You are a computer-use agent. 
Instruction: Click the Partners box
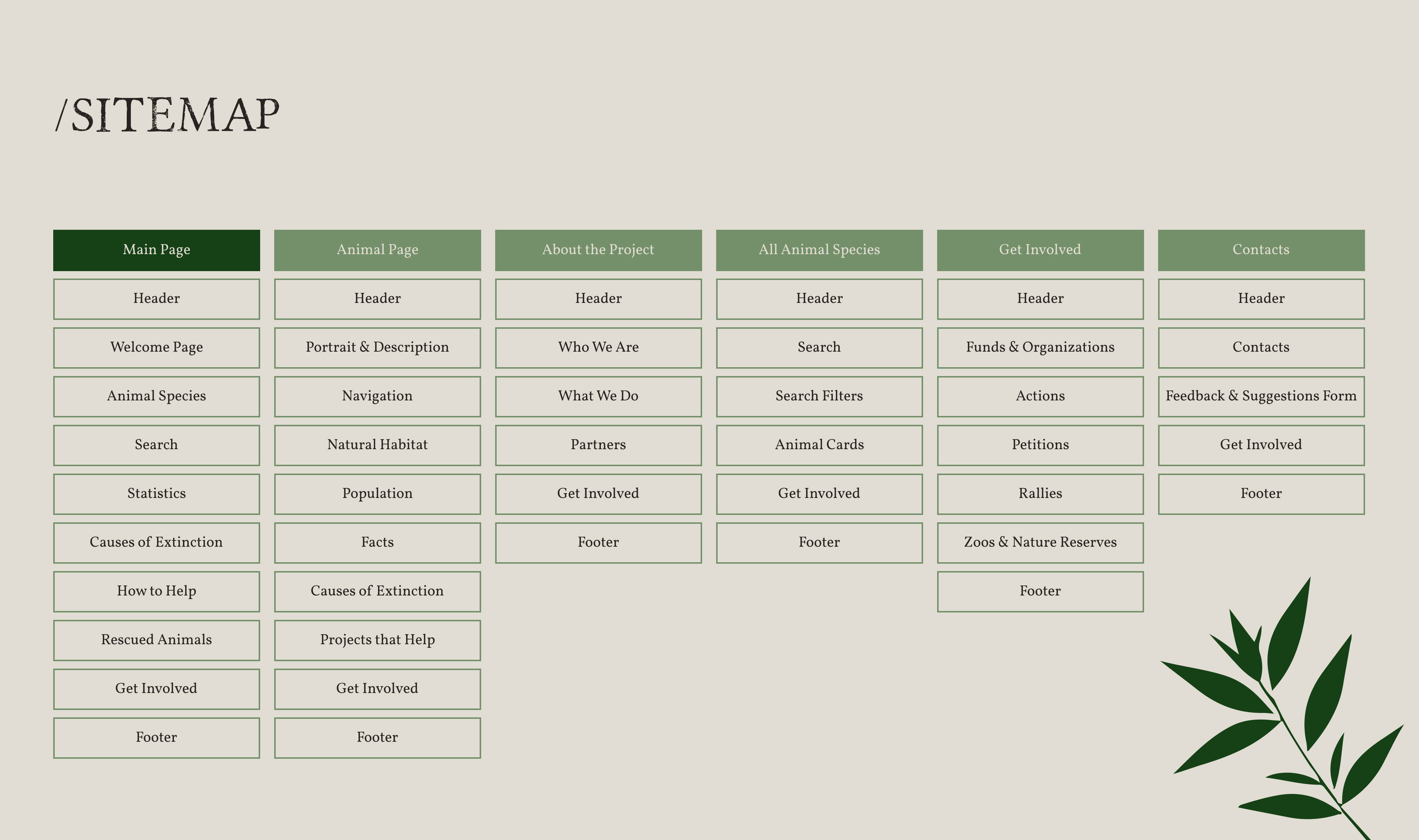click(598, 445)
